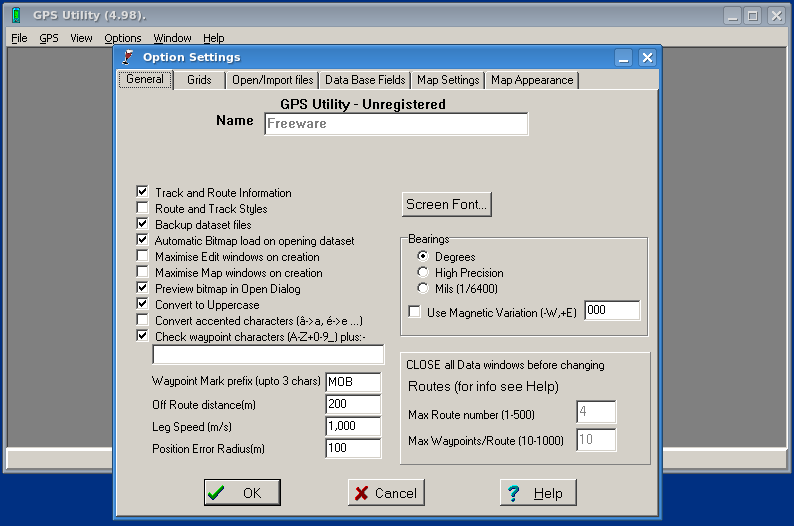Open the File menu
This screenshot has height=526, width=794.
[19, 38]
